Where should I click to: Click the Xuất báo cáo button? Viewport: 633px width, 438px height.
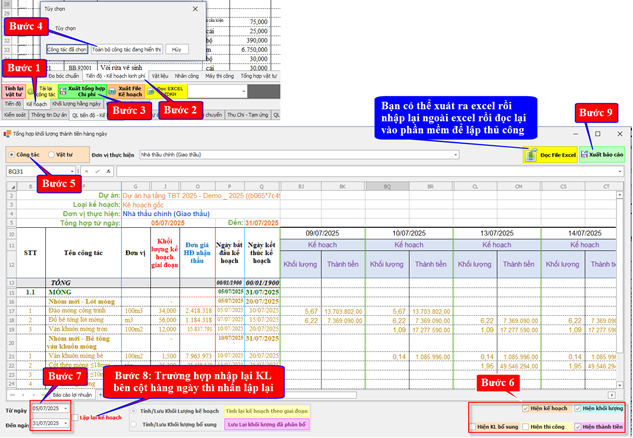point(602,155)
